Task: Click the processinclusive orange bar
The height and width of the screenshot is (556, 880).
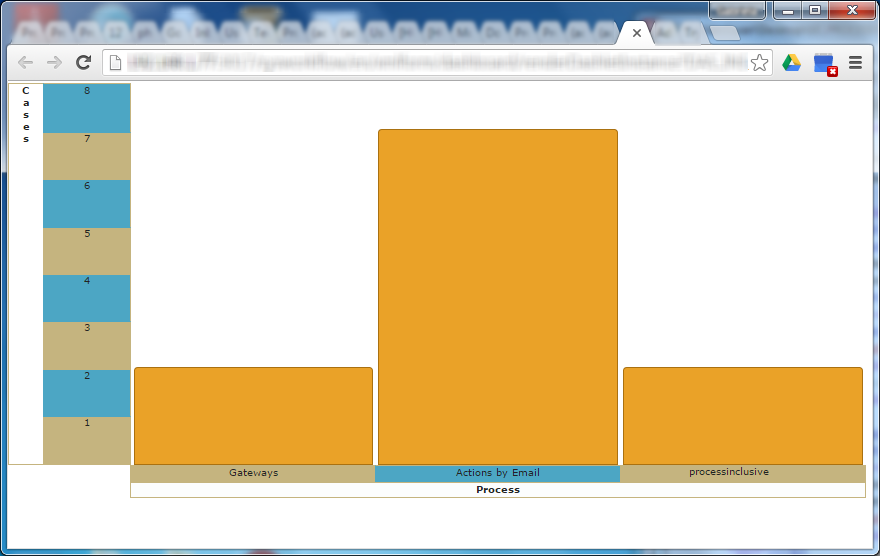Action: (742, 415)
